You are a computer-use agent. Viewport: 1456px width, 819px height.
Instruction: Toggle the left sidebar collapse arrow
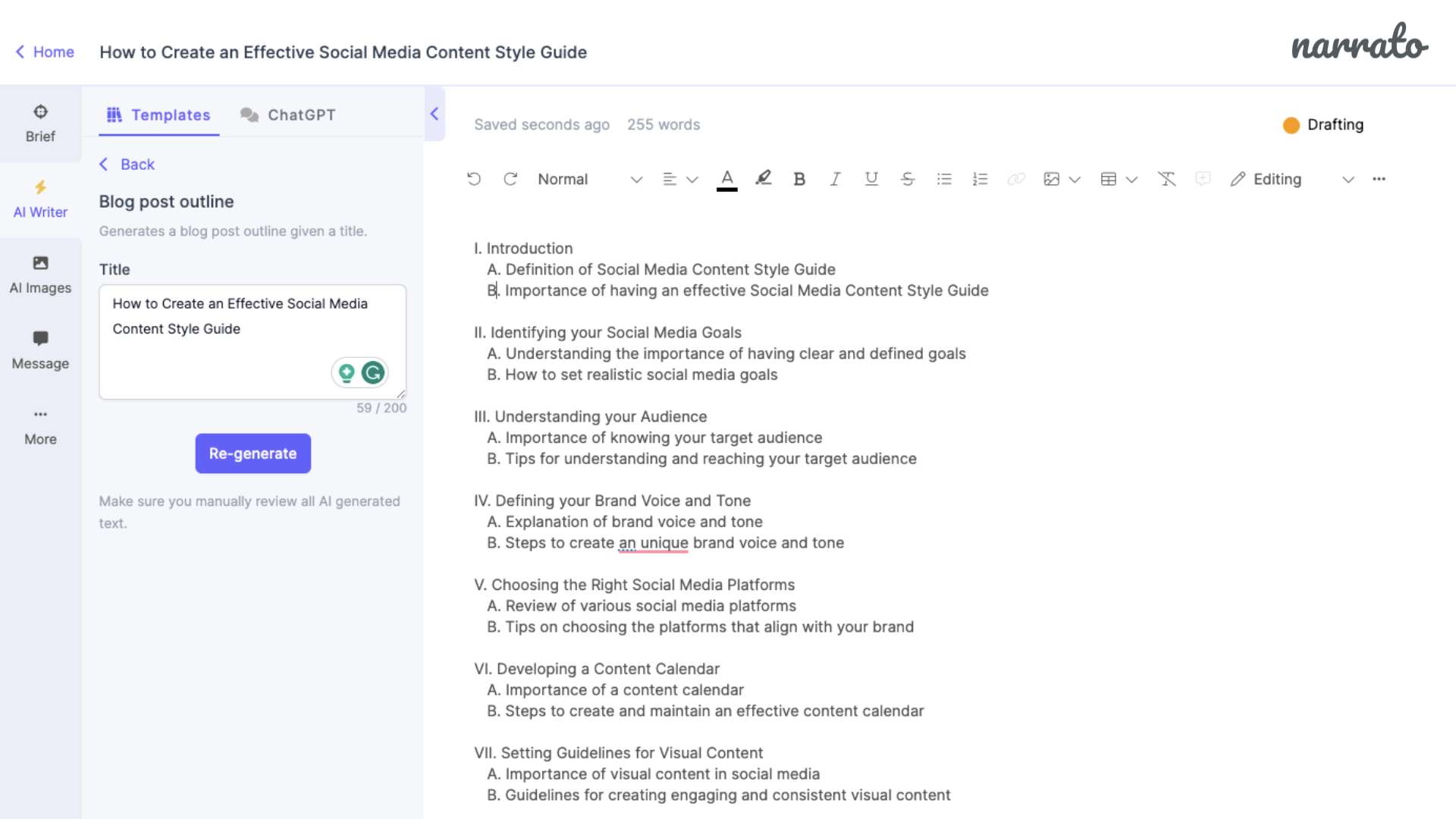point(435,113)
